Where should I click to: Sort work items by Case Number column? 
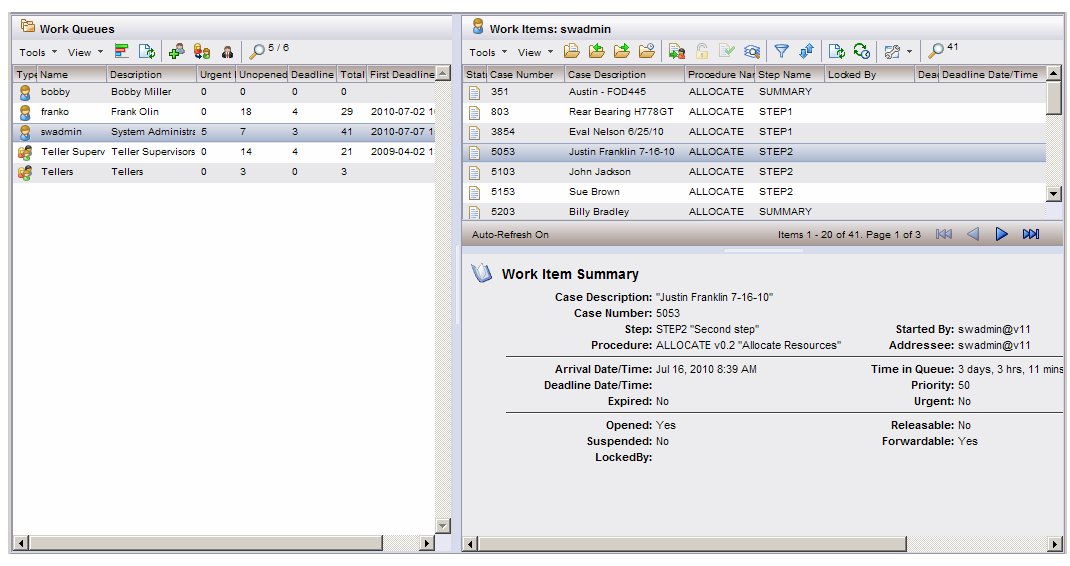pos(524,74)
